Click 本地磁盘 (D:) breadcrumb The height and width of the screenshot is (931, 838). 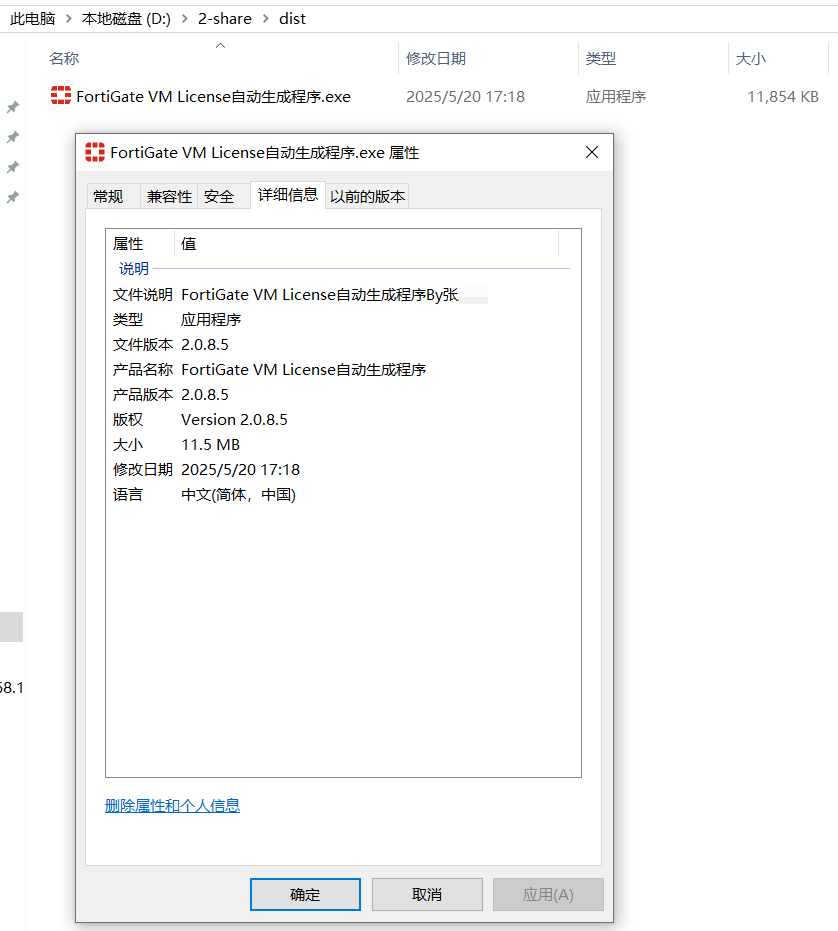pos(126,19)
